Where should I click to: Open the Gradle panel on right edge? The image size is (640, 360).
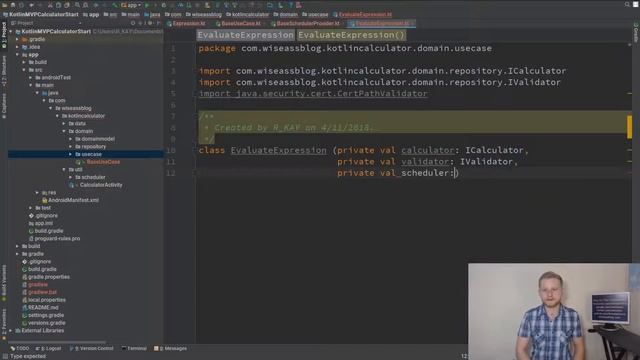point(636,32)
